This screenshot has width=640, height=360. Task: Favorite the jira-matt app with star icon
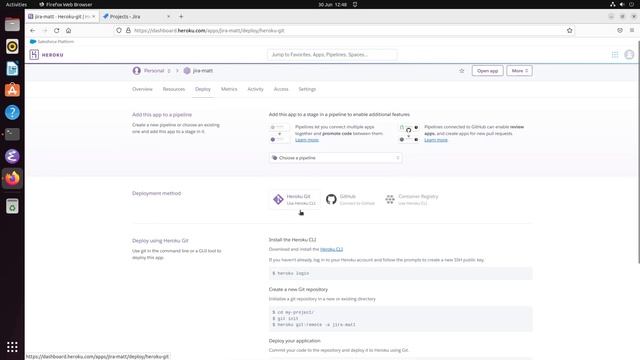click(x=462, y=71)
